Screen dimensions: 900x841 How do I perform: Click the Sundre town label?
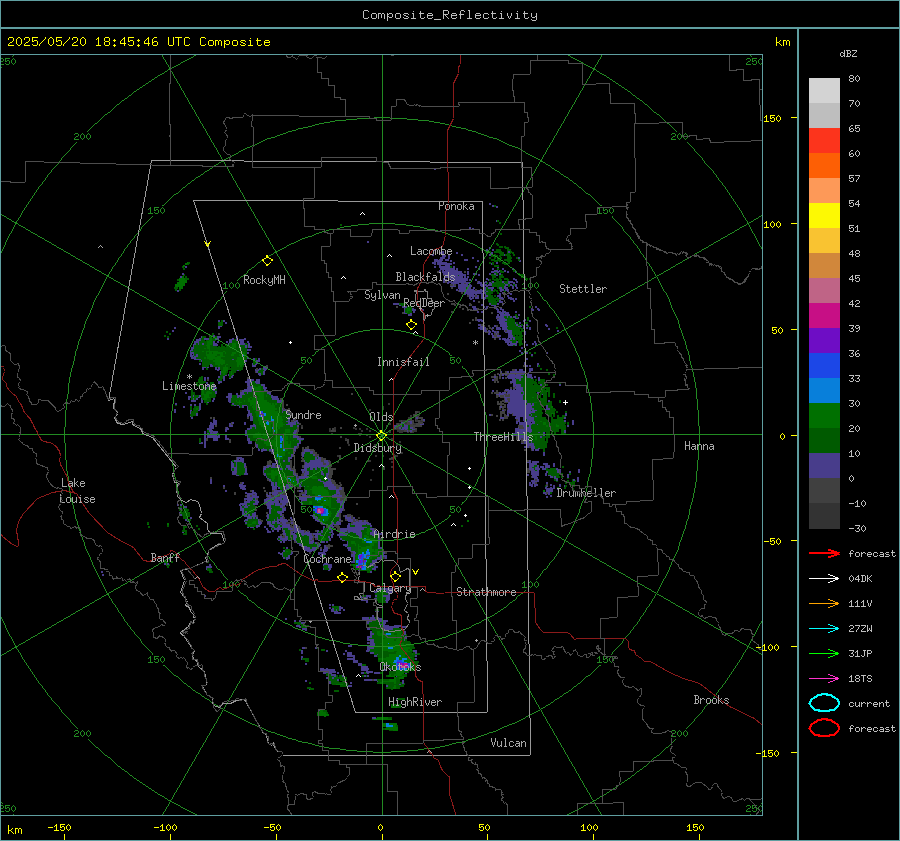[303, 414]
